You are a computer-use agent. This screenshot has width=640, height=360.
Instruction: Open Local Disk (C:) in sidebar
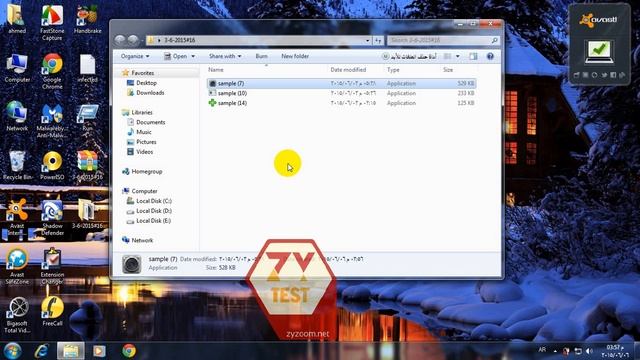coord(153,201)
